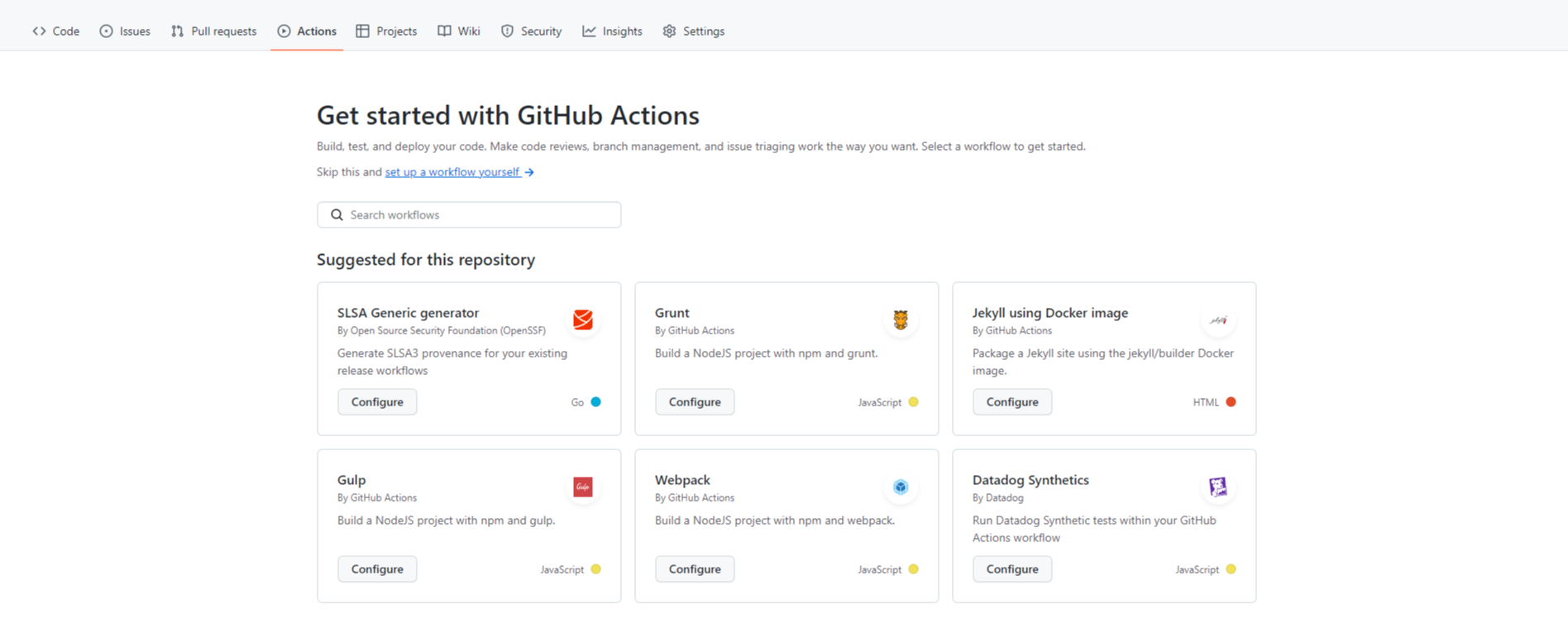
Task: Configure the SLSA Generic generator workflow
Action: 377,402
